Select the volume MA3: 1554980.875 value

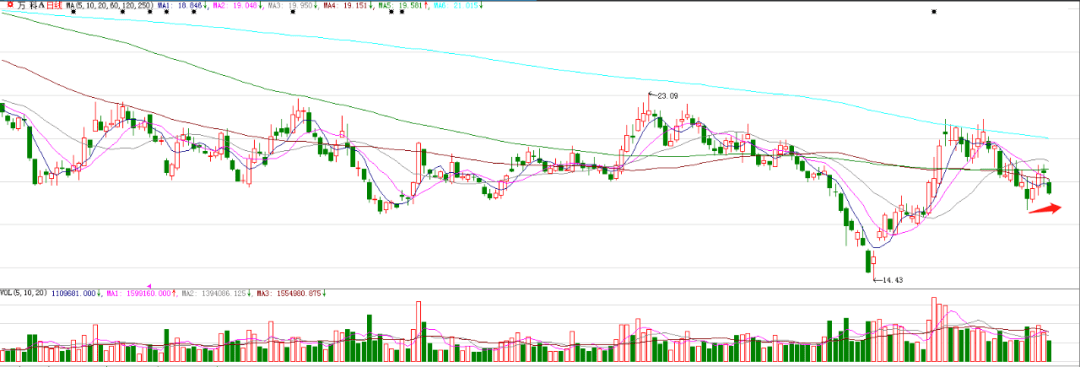(x=289, y=293)
